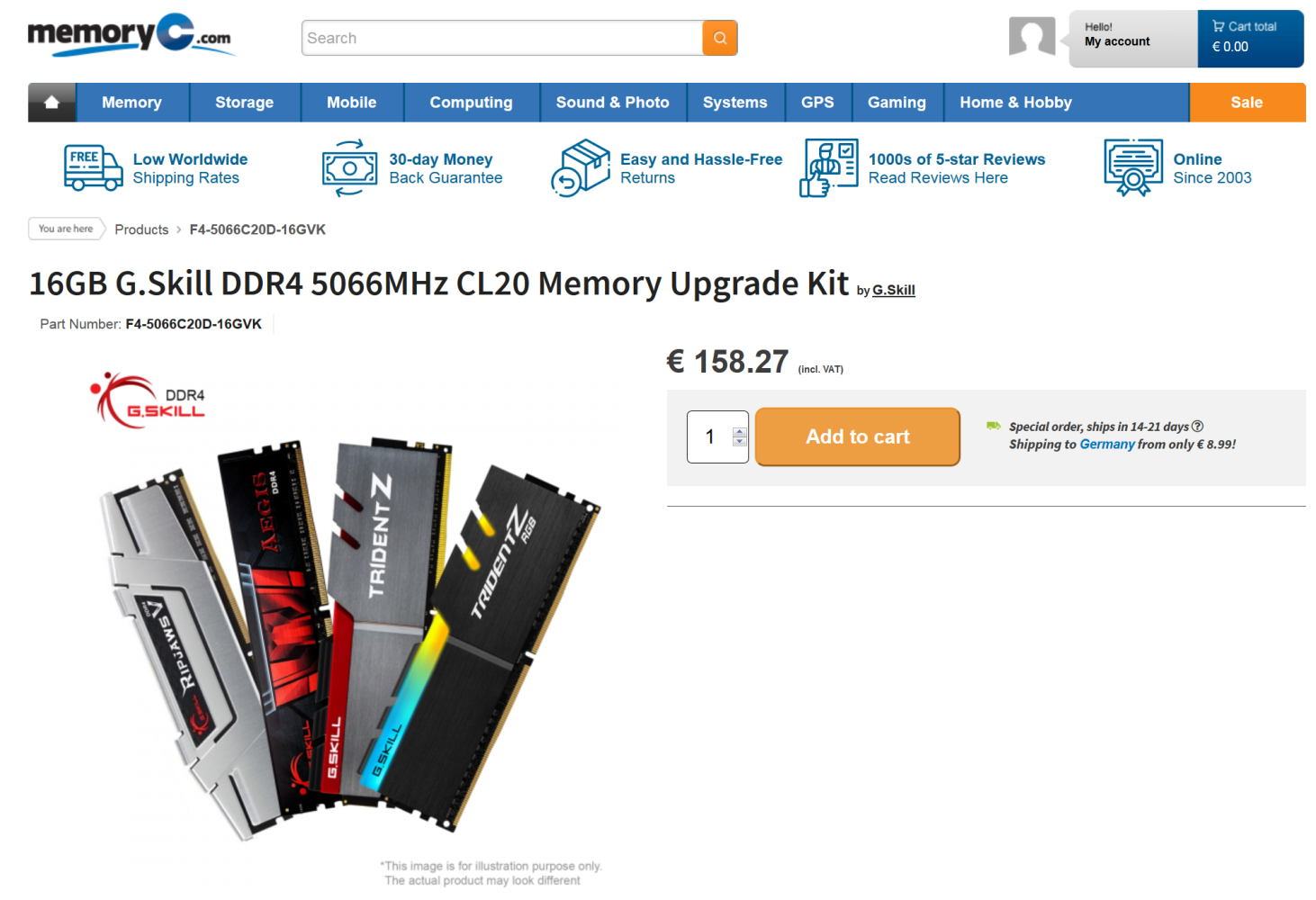Click the free shipping truck icon
1316x900 pixels.
pos(93,167)
